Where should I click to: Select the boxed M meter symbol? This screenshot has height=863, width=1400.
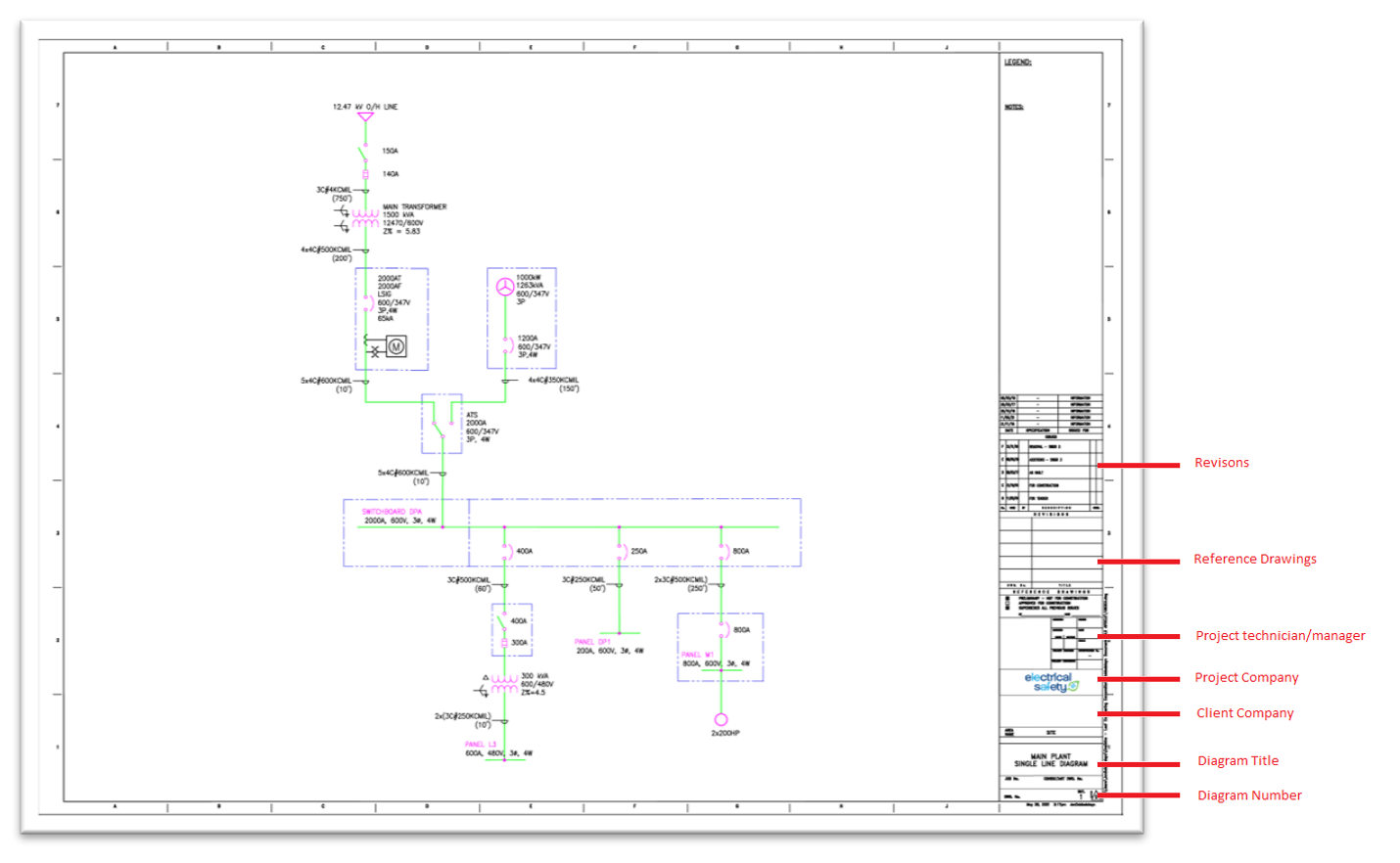coord(396,346)
